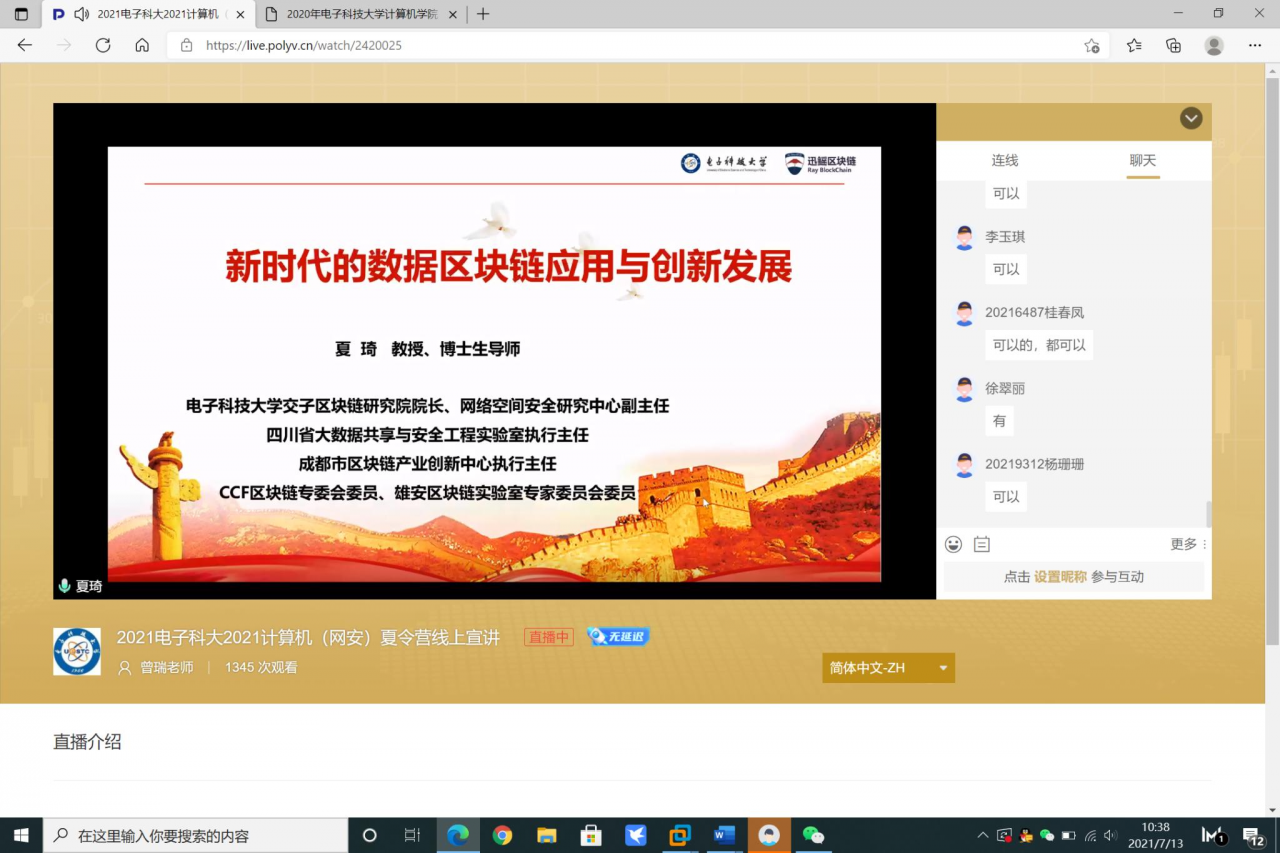
Task: Click 李玉琪's avatar in the chat list
Action: click(x=964, y=237)
